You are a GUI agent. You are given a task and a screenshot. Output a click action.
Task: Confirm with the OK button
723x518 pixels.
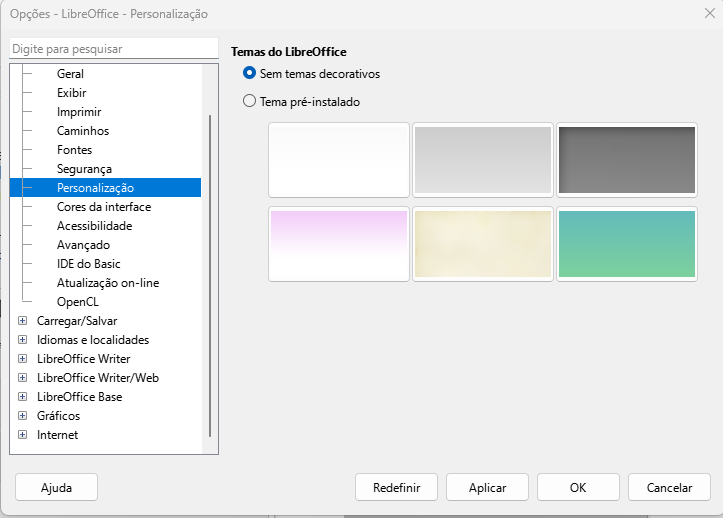coord(578,487)
